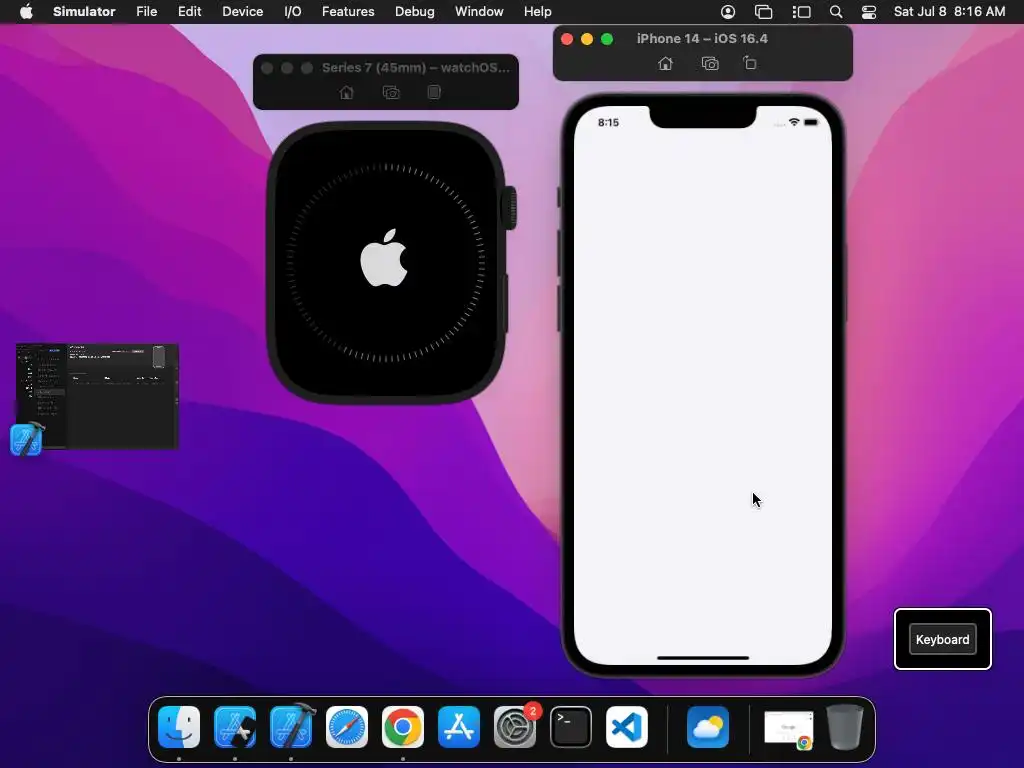Open the Features menu
The image size is (1024, 768).
pyautogui.click(x=348, y=11)
